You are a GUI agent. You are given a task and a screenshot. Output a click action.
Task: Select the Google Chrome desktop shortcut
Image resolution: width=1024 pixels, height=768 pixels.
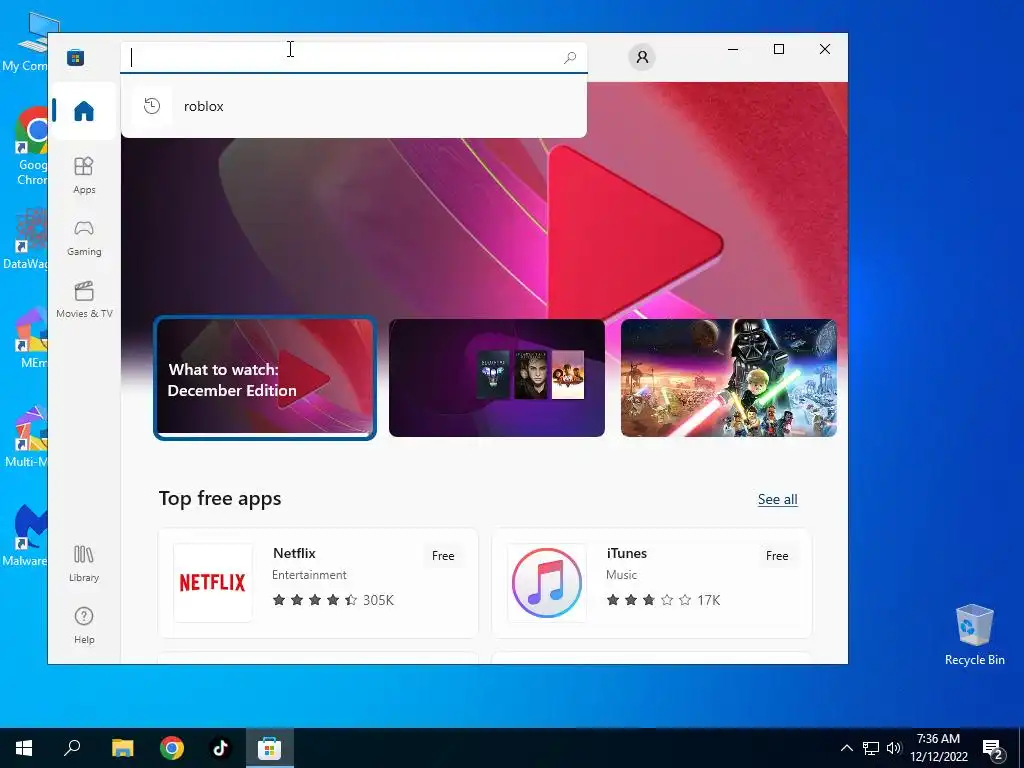point(31,146)
